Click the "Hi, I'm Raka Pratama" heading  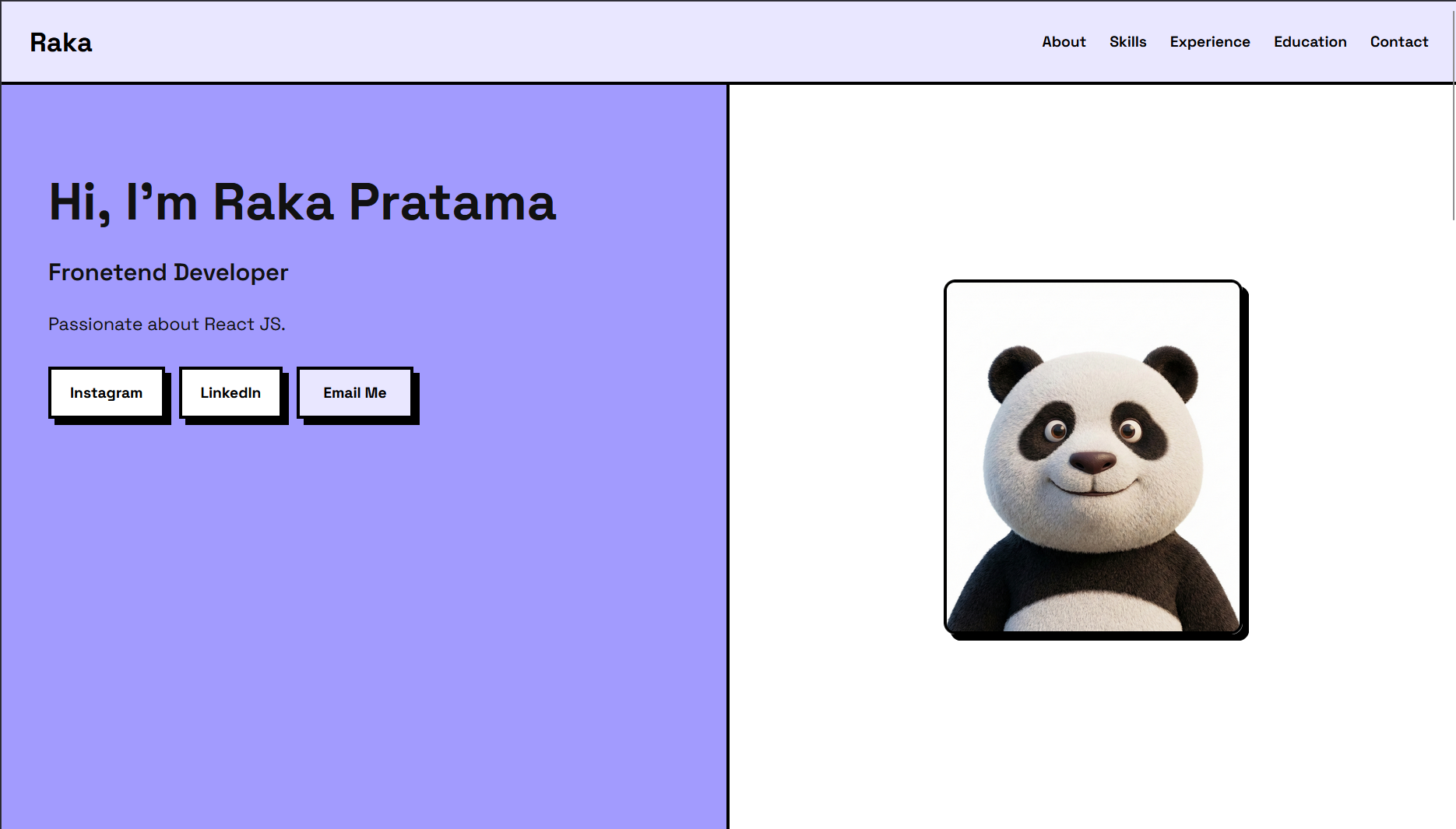pyautogui.click(x=302, y=202)
